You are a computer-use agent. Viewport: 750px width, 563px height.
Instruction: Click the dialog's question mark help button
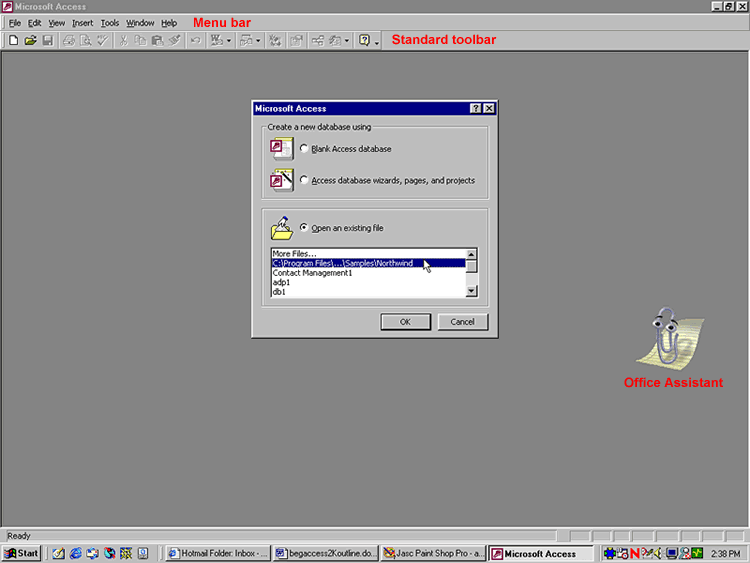476,109
